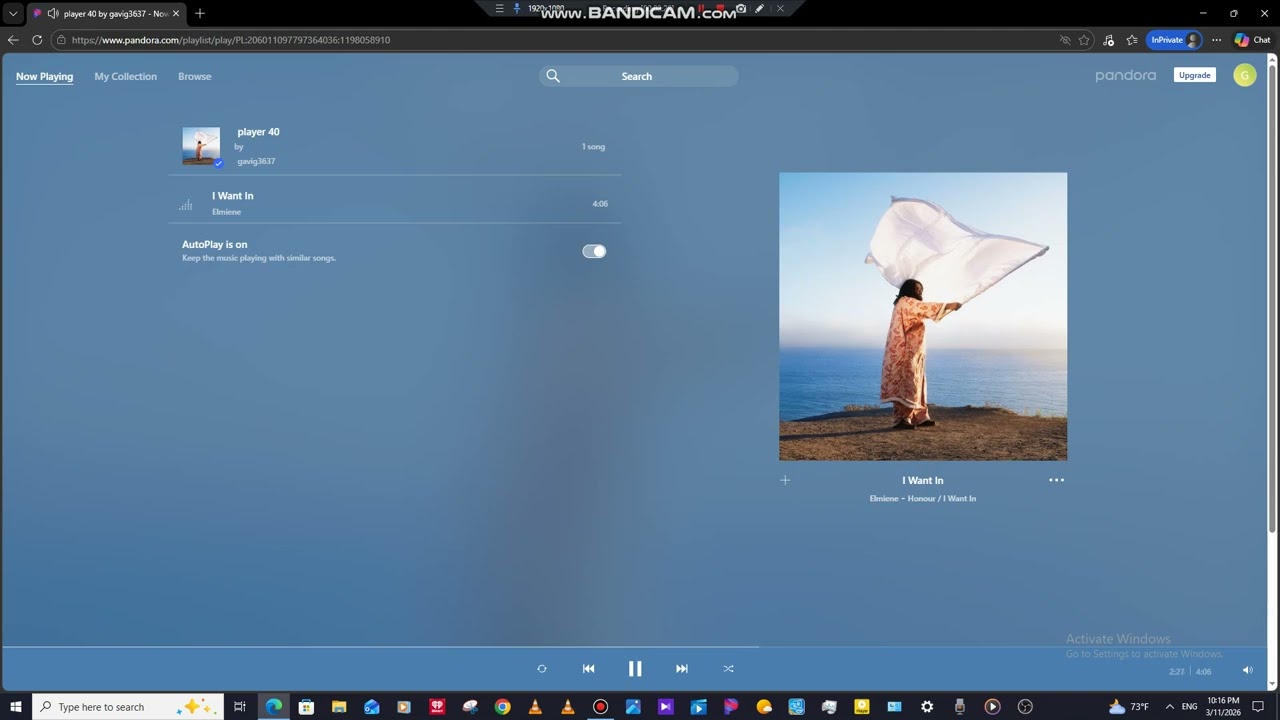1280x720 pixels.
Task: Visit the gavig3637 profile link
Action: (x=256, y=161)
